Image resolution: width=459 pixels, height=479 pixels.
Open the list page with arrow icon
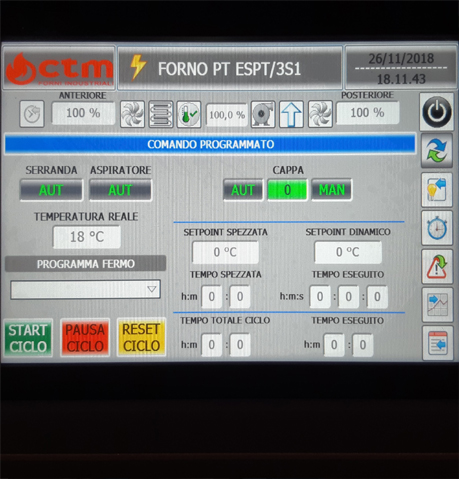coord(438,343)
